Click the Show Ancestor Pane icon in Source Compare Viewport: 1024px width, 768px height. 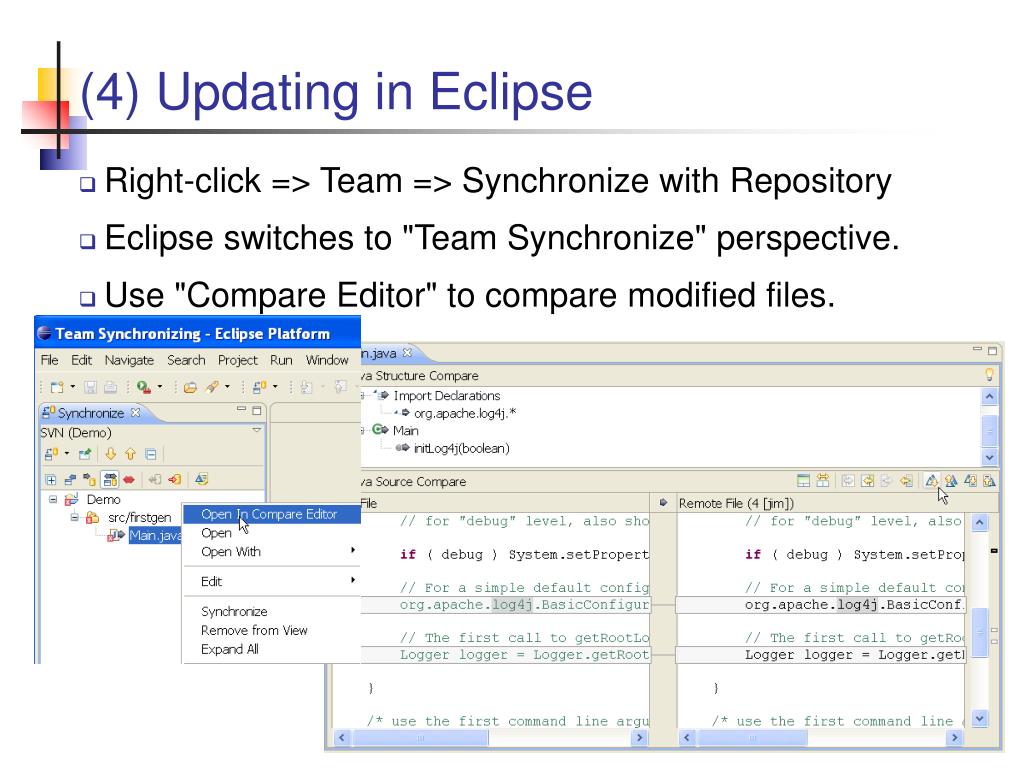coord(804,481)
